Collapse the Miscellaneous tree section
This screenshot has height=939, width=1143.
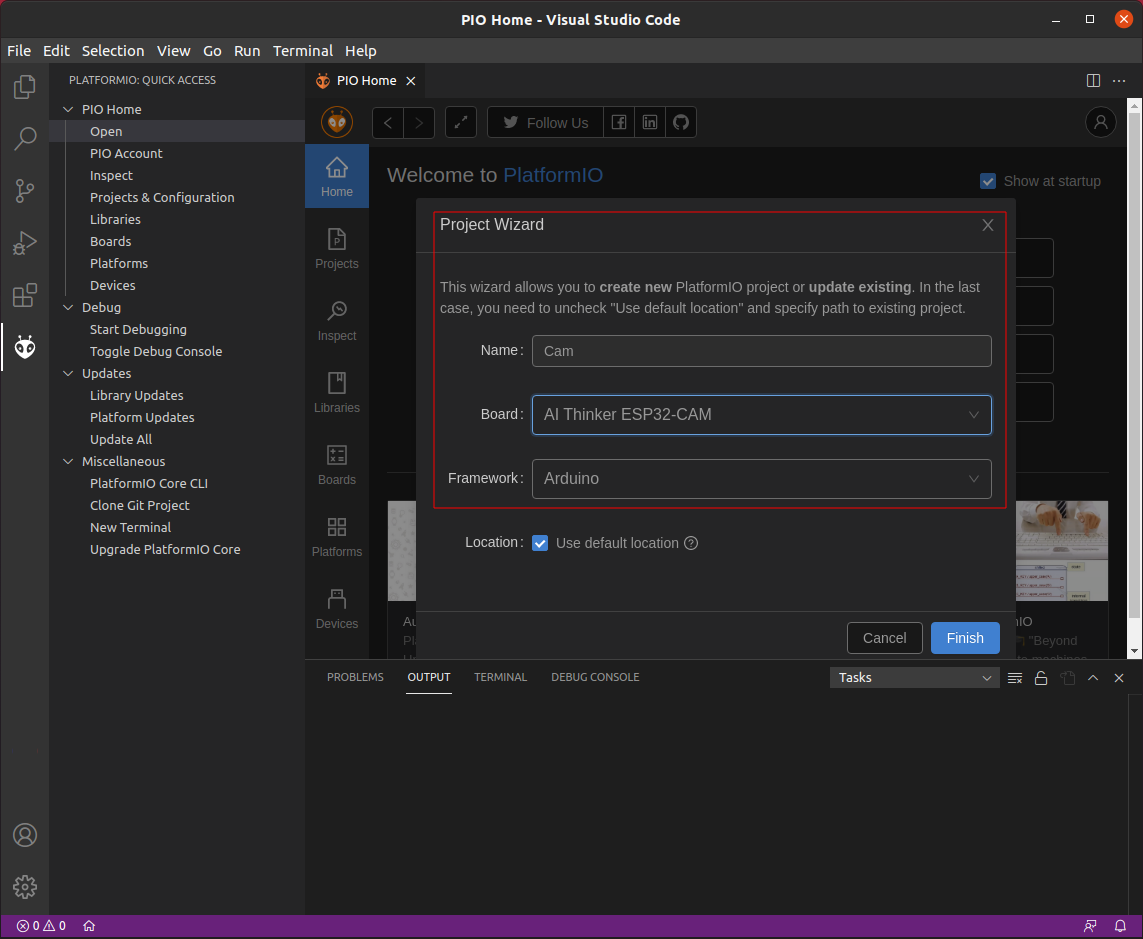69,461
